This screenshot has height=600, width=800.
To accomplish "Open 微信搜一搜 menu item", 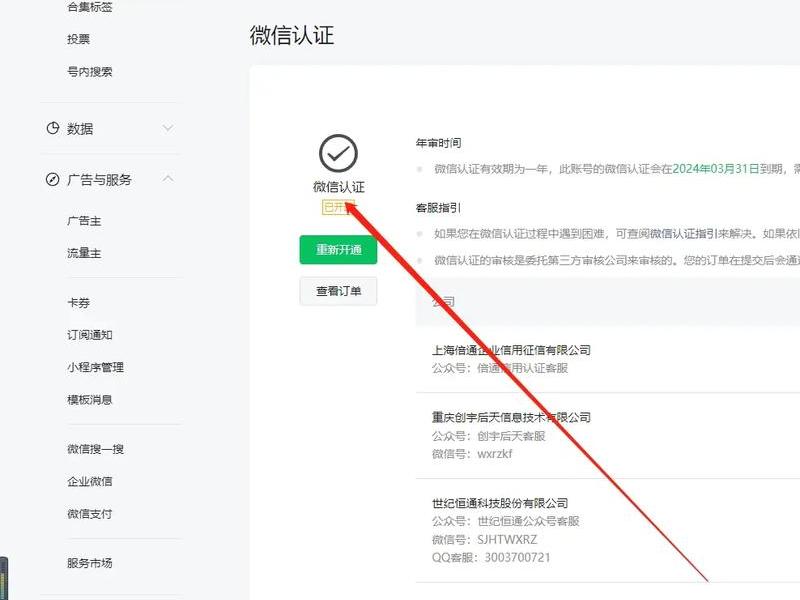I will coord(95,449).
